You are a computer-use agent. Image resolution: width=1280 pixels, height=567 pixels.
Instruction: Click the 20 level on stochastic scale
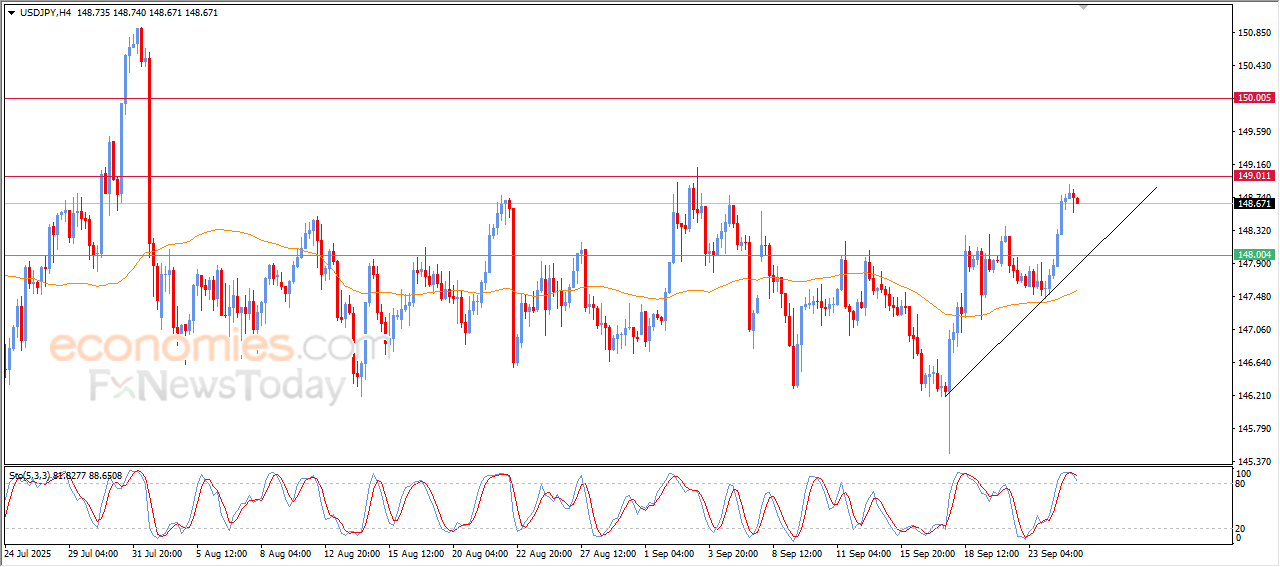click(x=1242, y=528)
